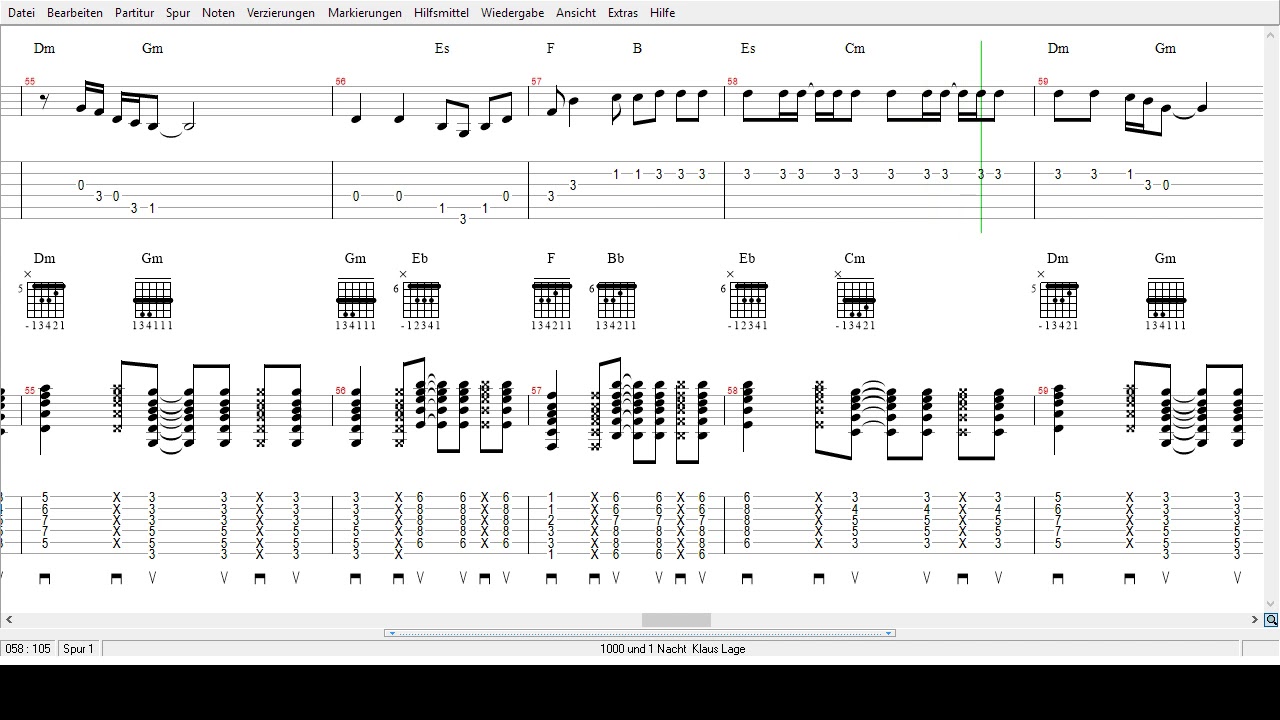Click the position readout 058 : 105
1280x720 pixels.
(x=28, y=649)
